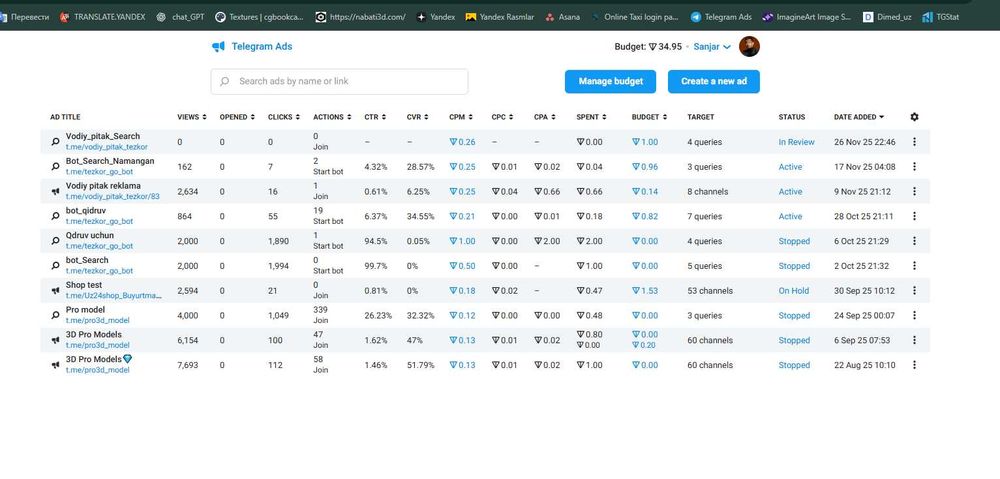
Task: Click the Create a new ad button
Action: coord(714,82)
